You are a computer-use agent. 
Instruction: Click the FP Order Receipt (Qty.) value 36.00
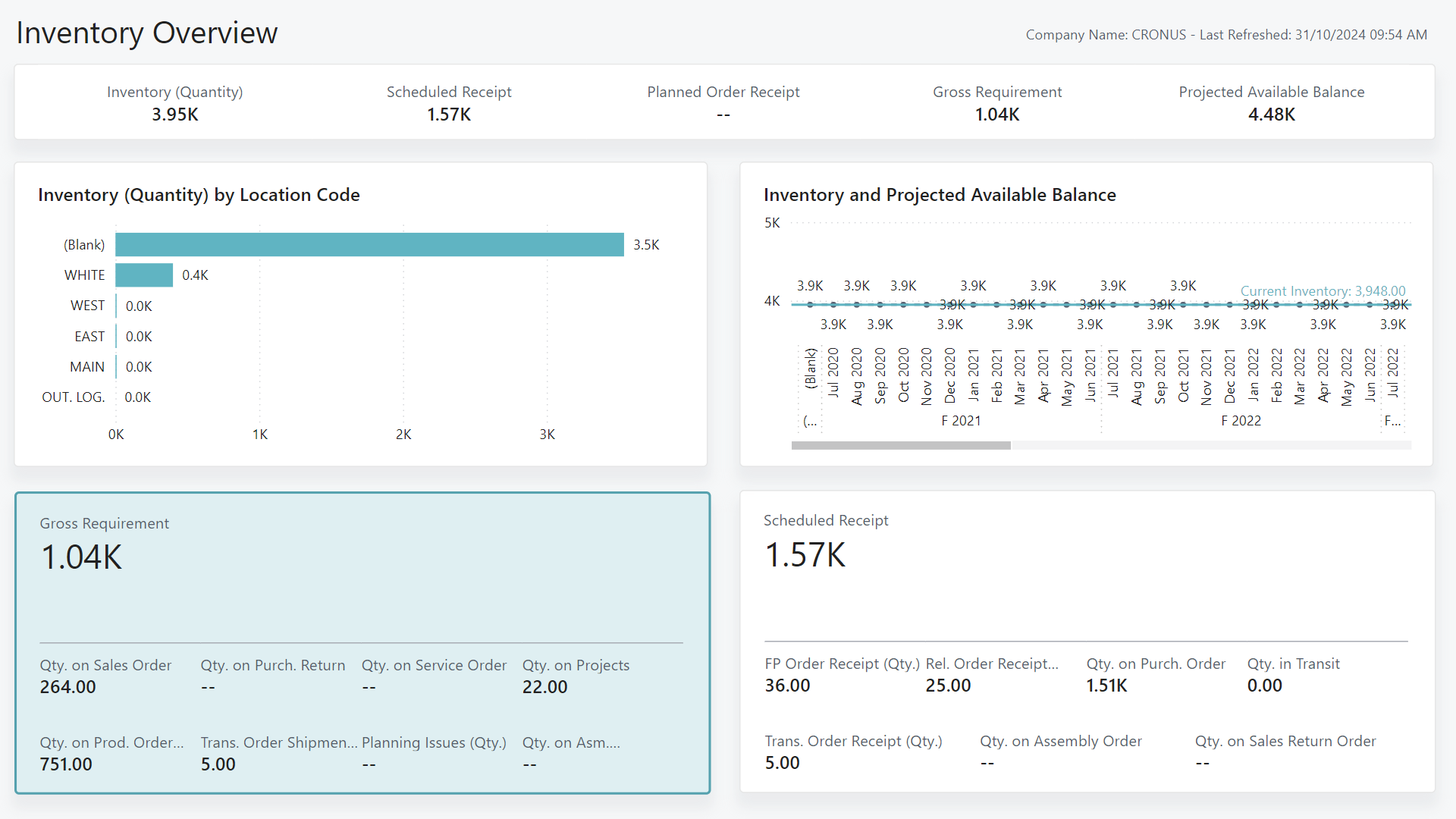coord(786,686)
